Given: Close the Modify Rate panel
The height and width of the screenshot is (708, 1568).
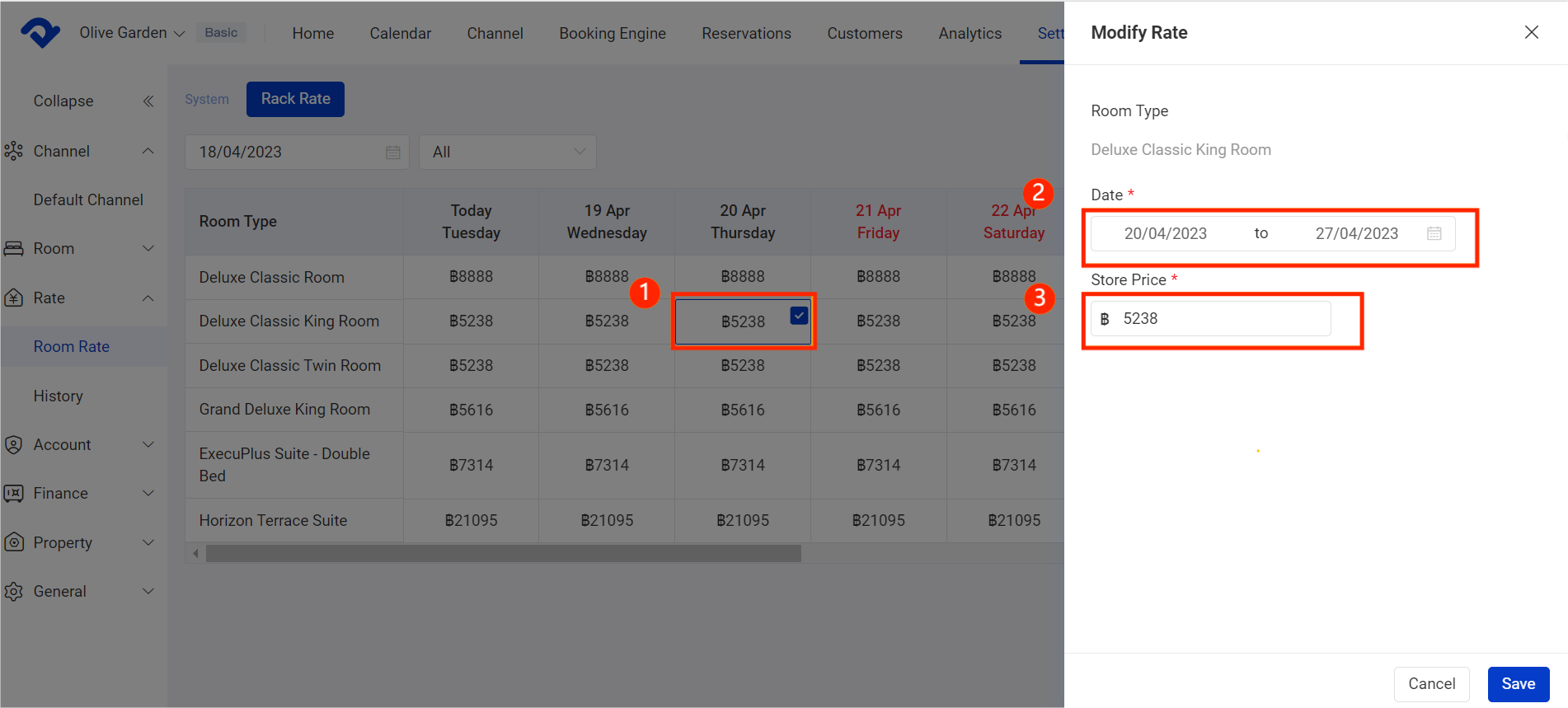Looking at the screenshot, I should coord(1531,32).
